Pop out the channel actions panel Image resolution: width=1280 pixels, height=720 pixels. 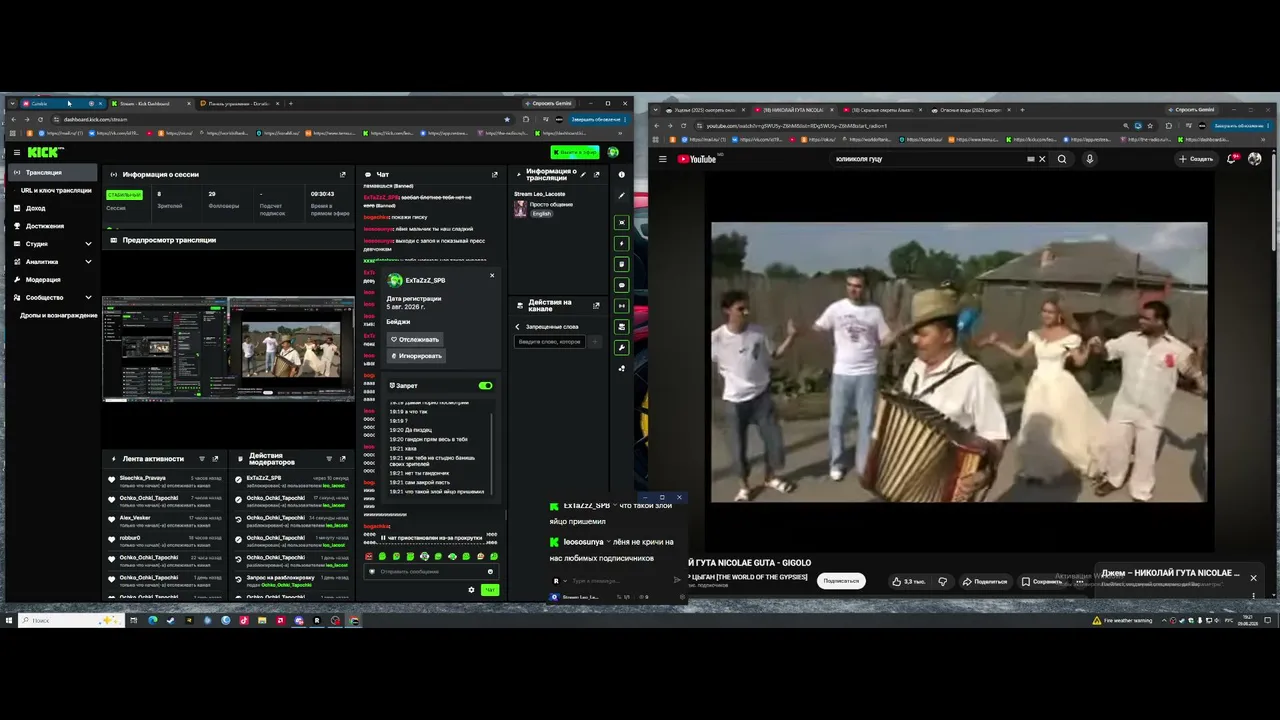tap(596, 306)
